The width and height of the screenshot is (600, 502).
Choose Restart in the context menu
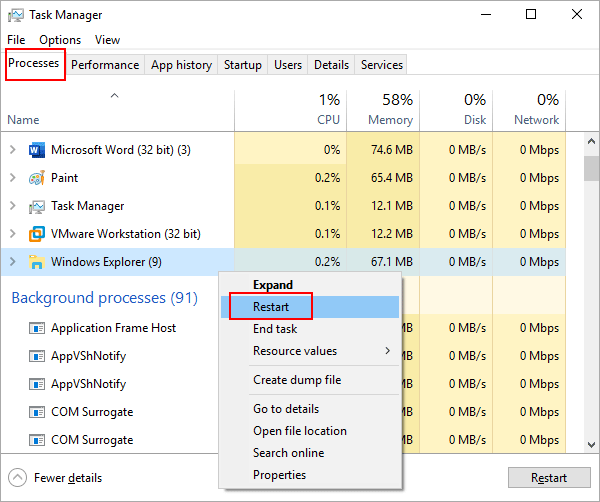click(x=310, y=307)
